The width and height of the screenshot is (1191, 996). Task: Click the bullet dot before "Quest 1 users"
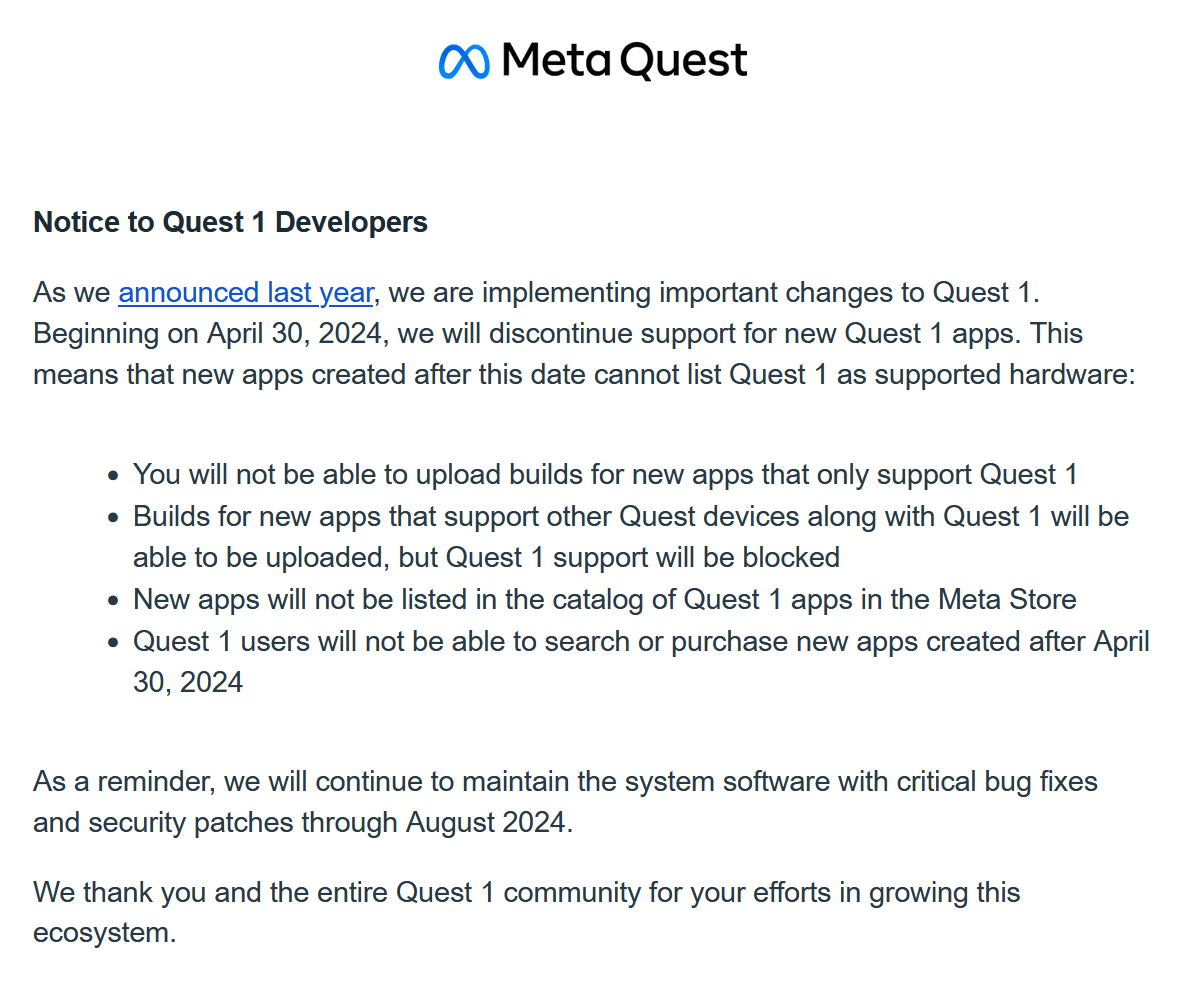[115, 643]
